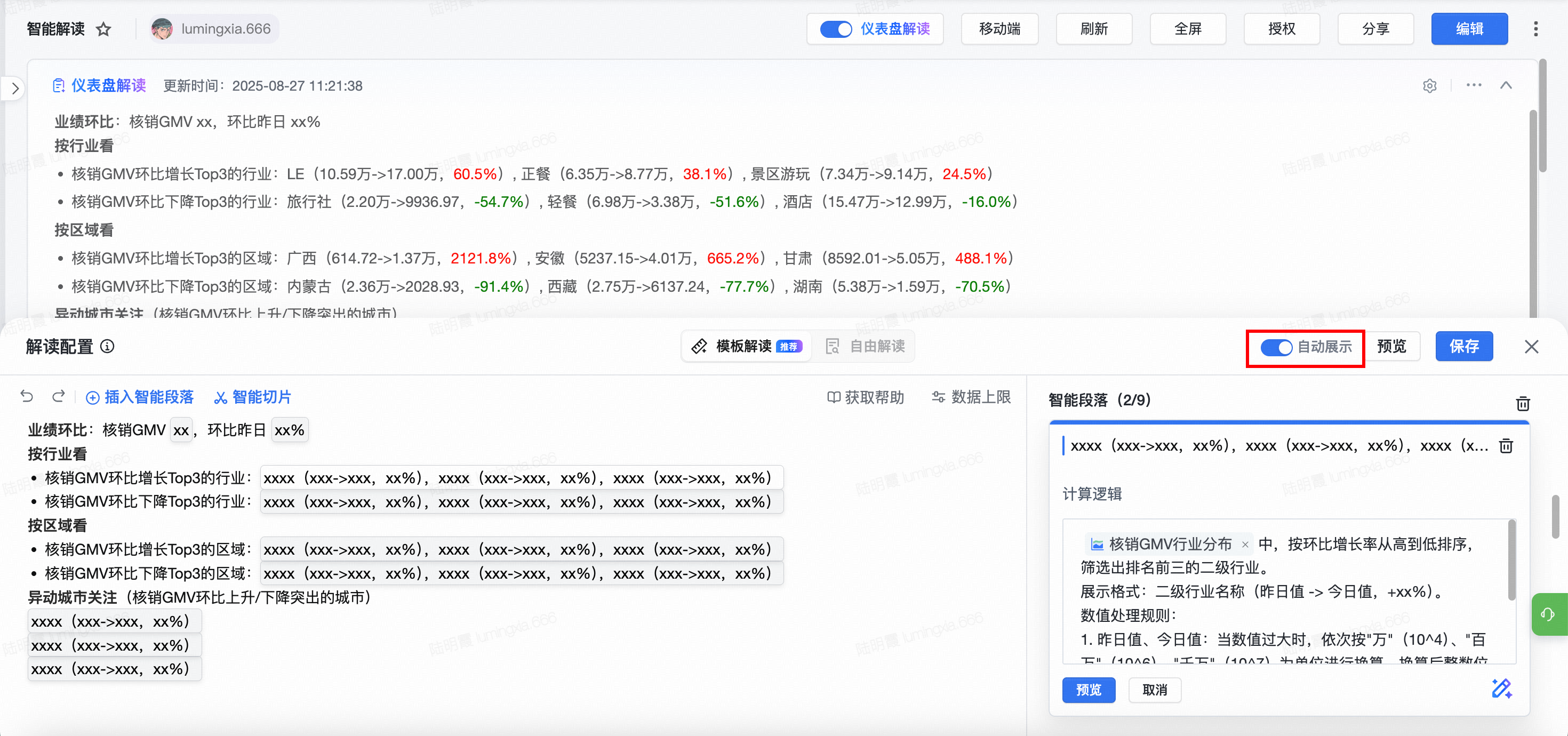The width and height of the screenshot is (1568, 736).
Task: Click the blue 保存 button
Action: coord(1463,346)
